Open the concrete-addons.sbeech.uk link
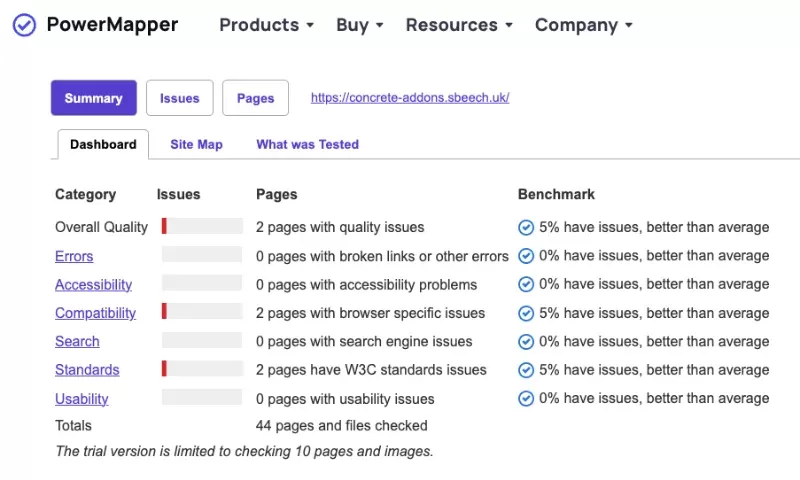Viewport: 800px width, 480px height. click(x=410, y=98)
